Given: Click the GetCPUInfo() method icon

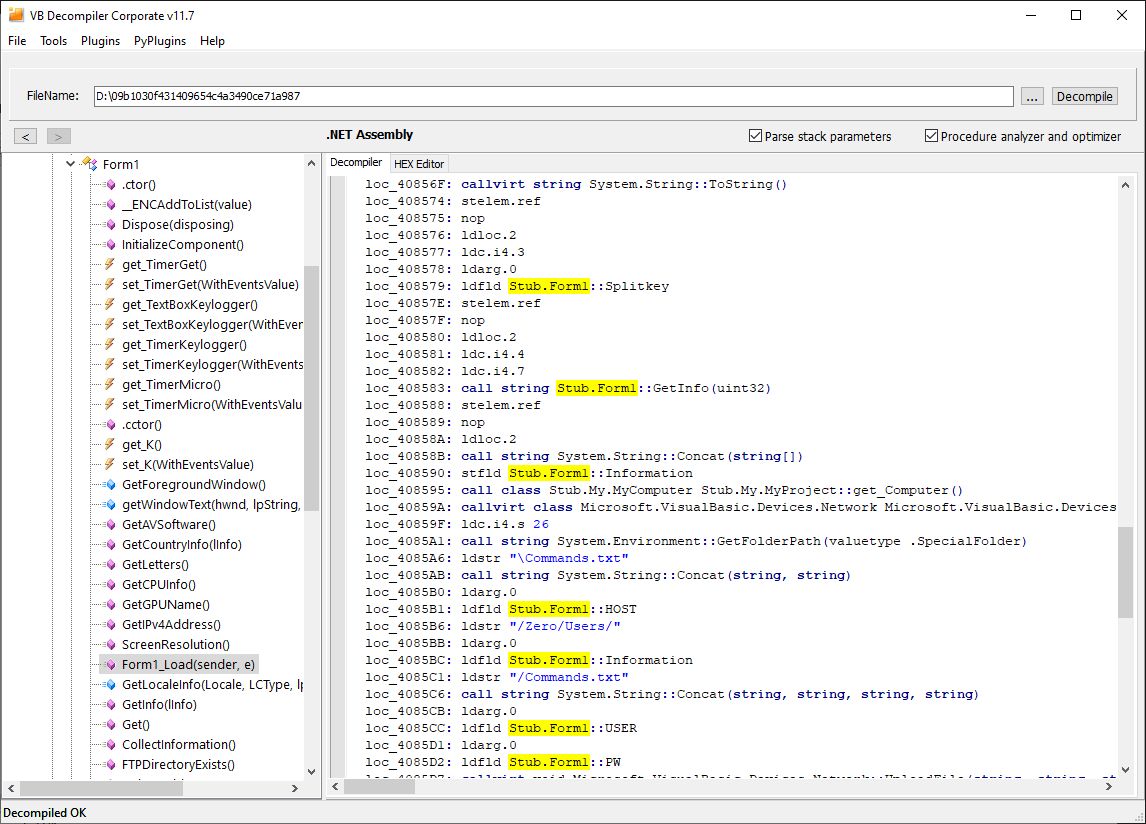Looking at the screenshot, I should 111,584.
